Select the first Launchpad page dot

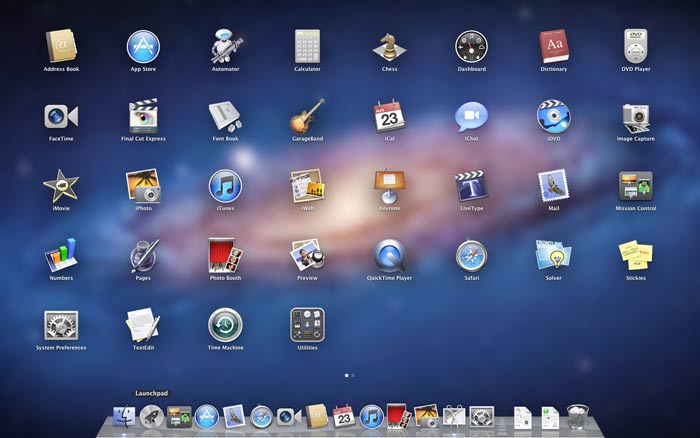(347, 375)
